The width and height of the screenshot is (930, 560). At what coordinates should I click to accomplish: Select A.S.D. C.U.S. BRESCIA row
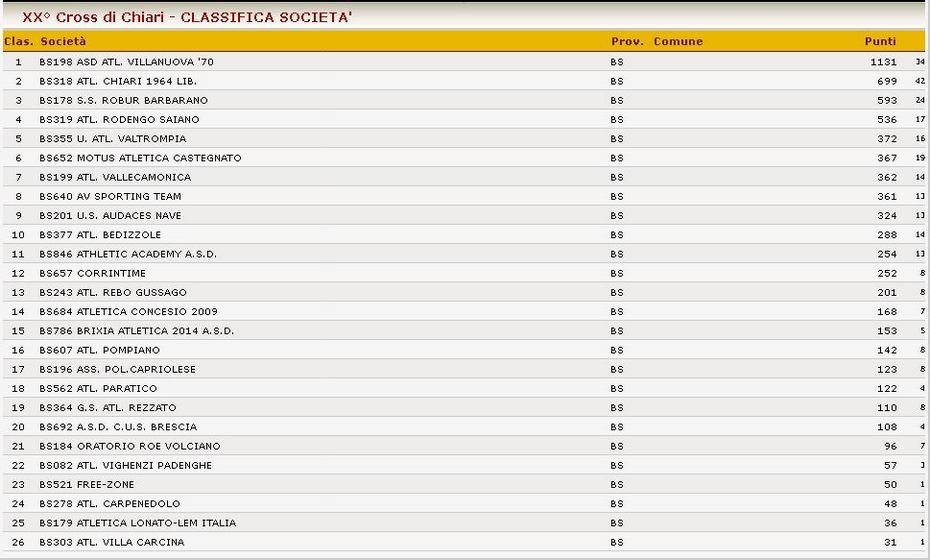click(465, 427)
